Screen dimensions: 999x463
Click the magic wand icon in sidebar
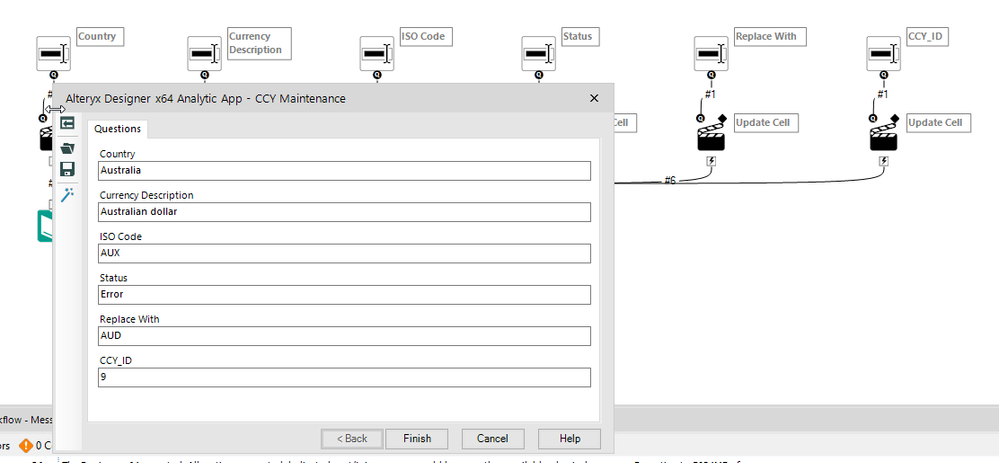pyautogui.click(x=67, y=195)
